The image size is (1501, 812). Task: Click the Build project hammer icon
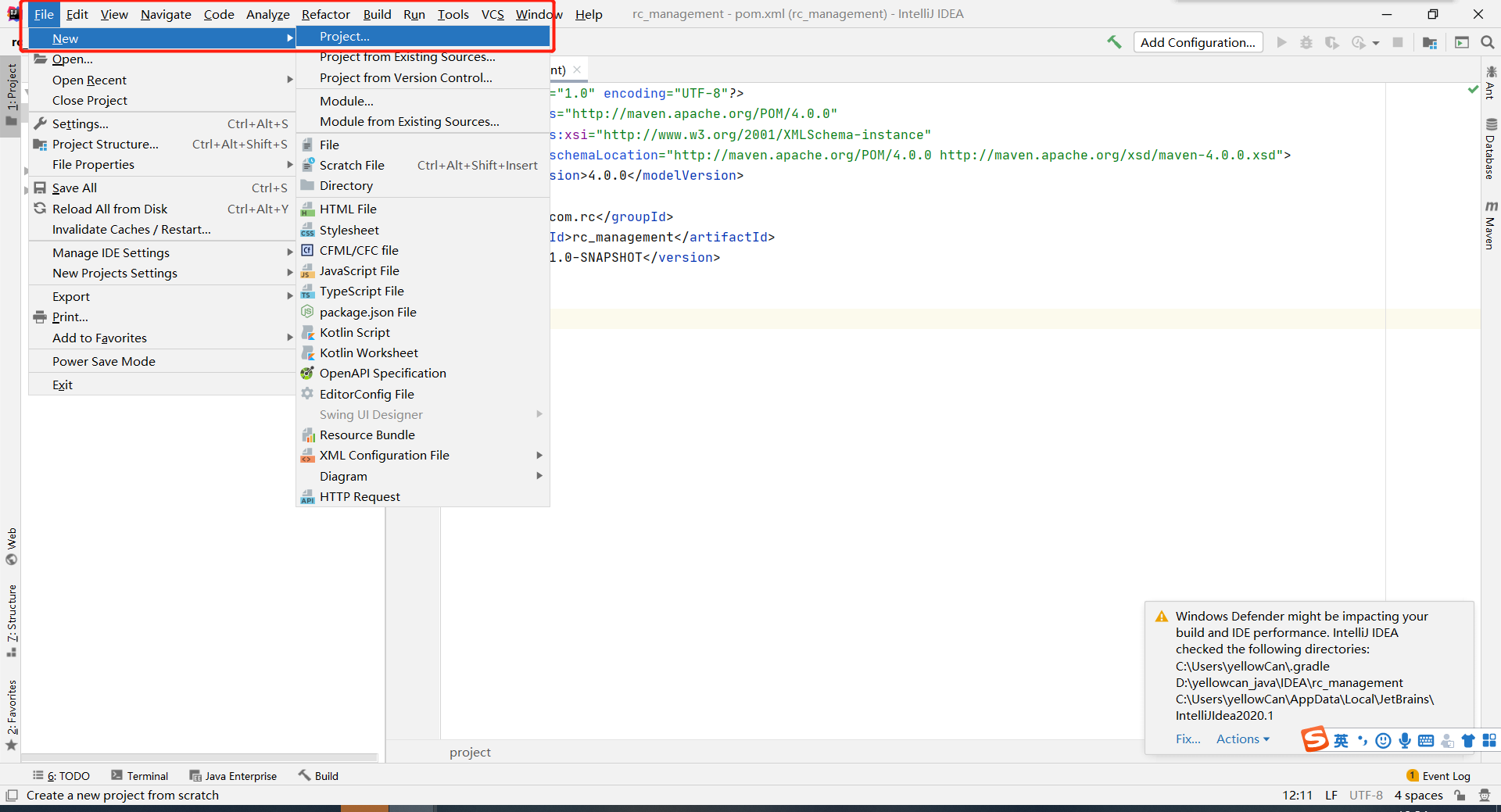pyautogui.click(x=1114, y=42)
